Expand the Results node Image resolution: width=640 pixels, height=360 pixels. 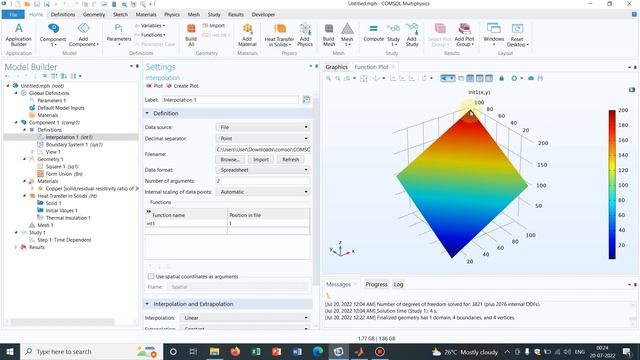tap(16, 247)
